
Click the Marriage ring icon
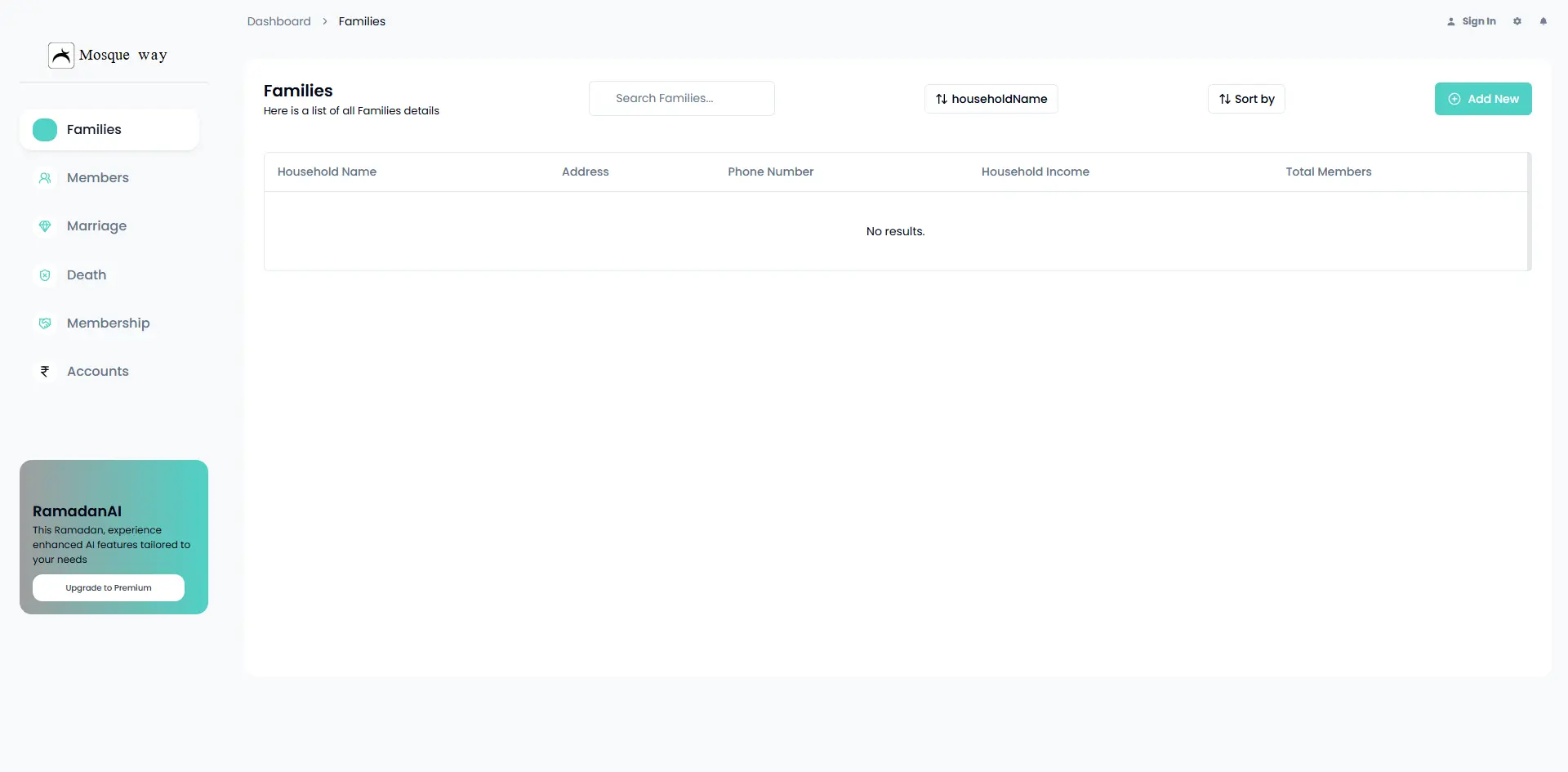pos(45,225)
